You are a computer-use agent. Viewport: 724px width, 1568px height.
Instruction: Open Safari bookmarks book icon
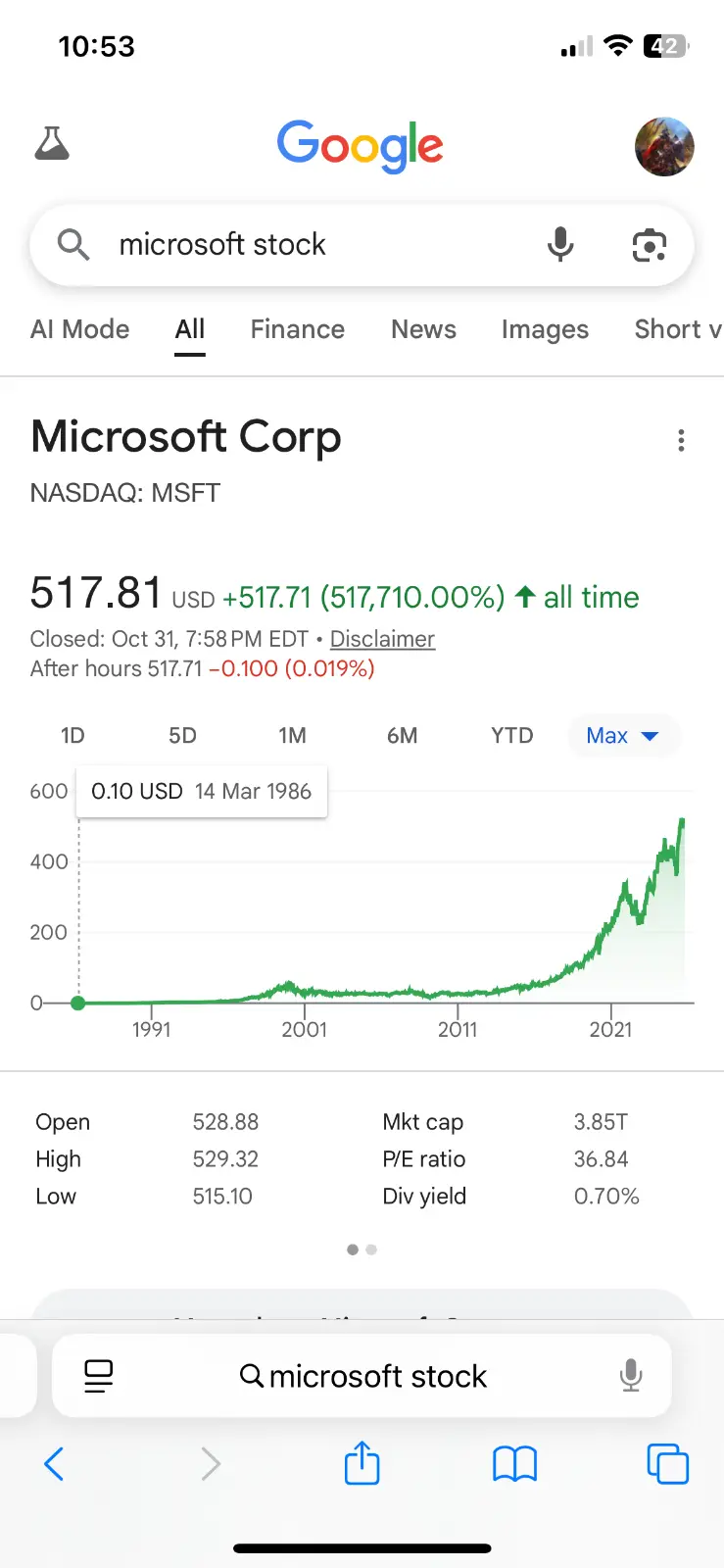pyautogui.click(x=514, y=1464)
